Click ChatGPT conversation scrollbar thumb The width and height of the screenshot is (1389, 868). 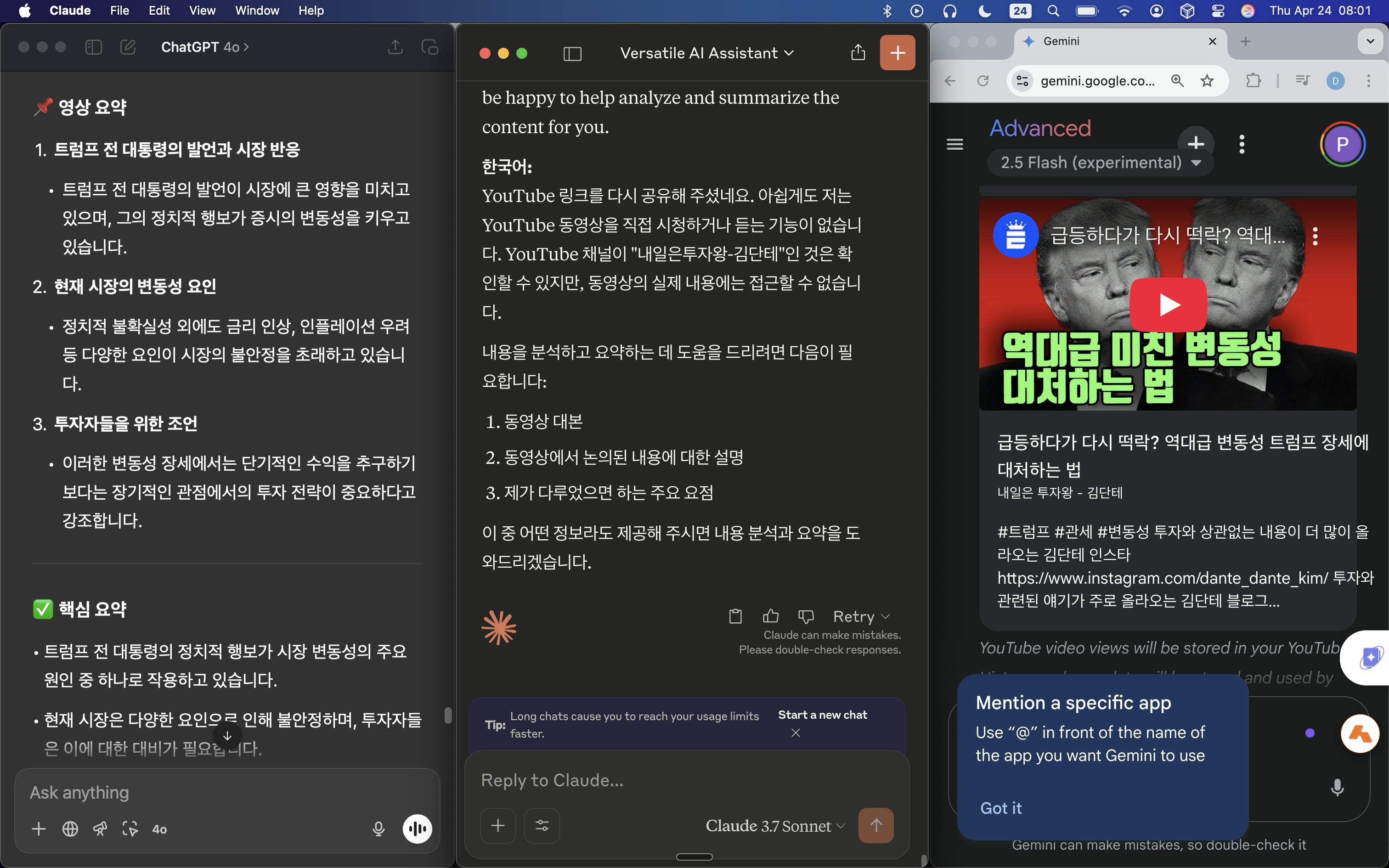point(448,716)
